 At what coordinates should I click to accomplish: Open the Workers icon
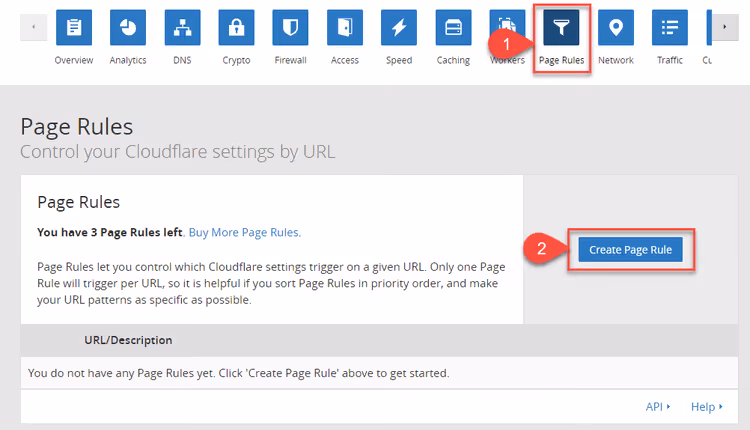pos(507,28)
